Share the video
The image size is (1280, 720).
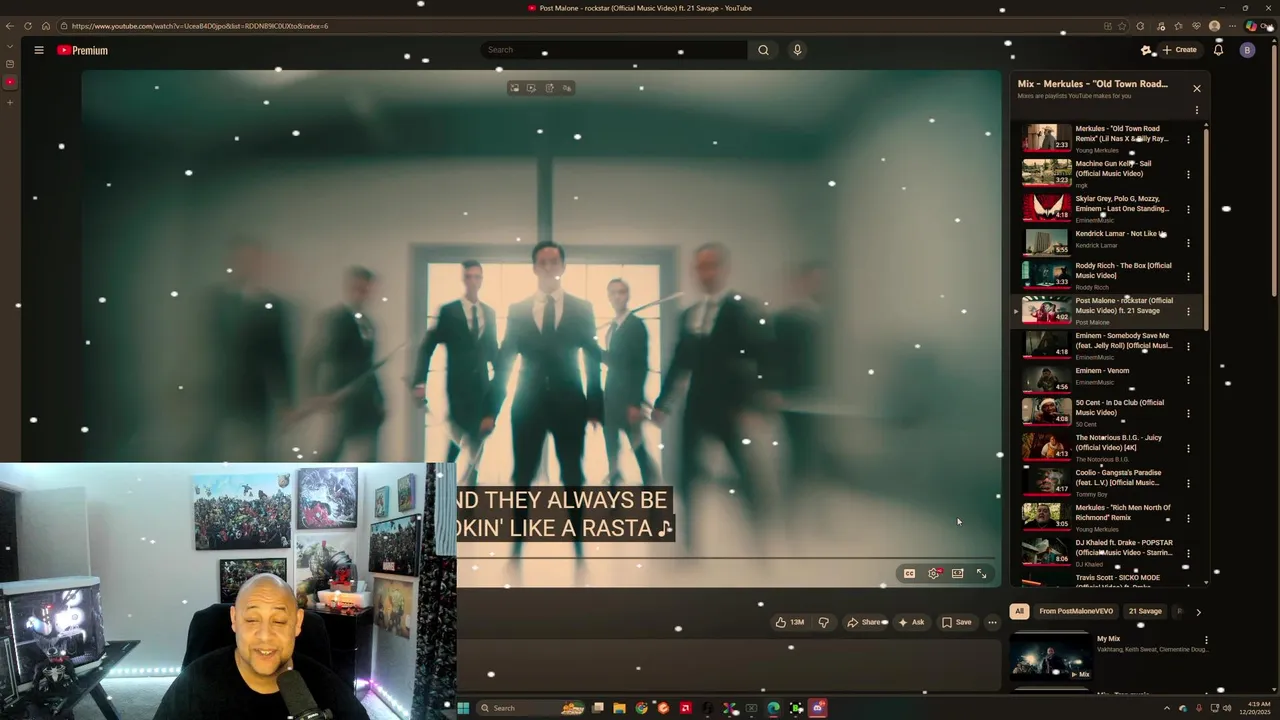(x=865, y=622)
